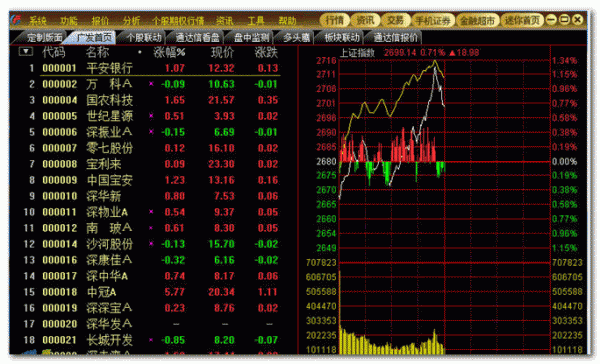Click stock code 000001

(59, 68)
